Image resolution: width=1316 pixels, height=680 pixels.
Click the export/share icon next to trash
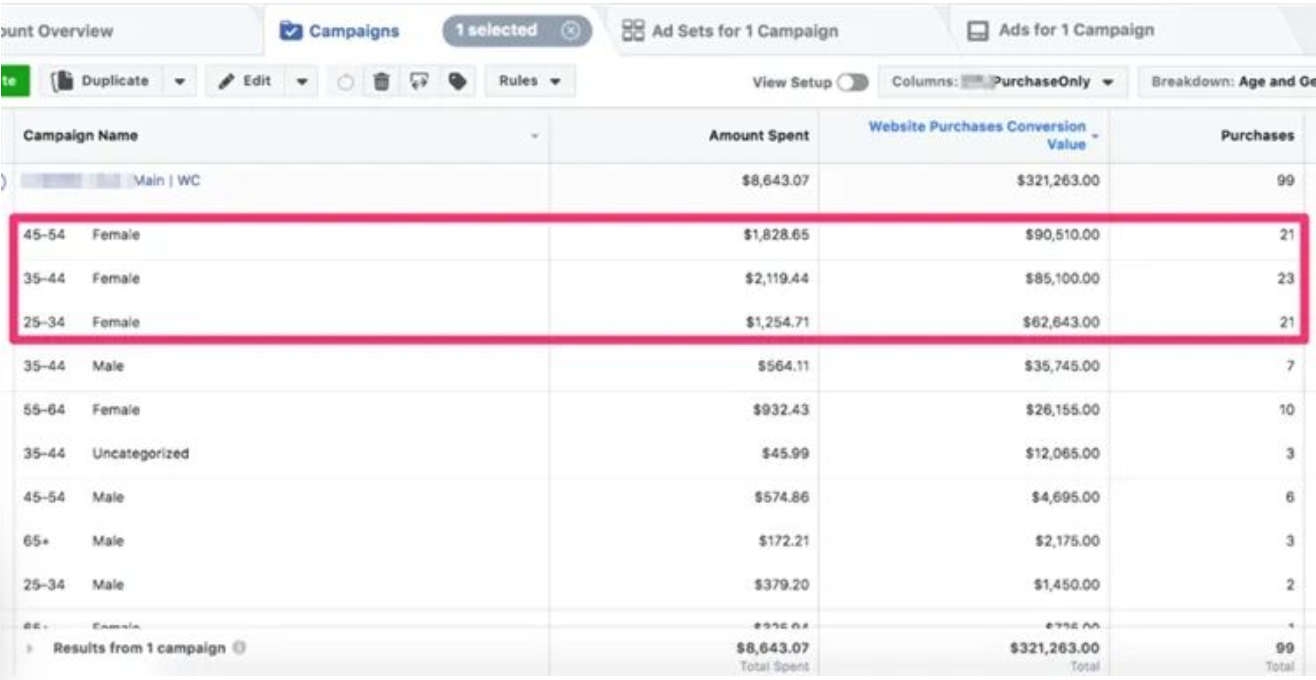pyautogui.click(x=419, y=82)
